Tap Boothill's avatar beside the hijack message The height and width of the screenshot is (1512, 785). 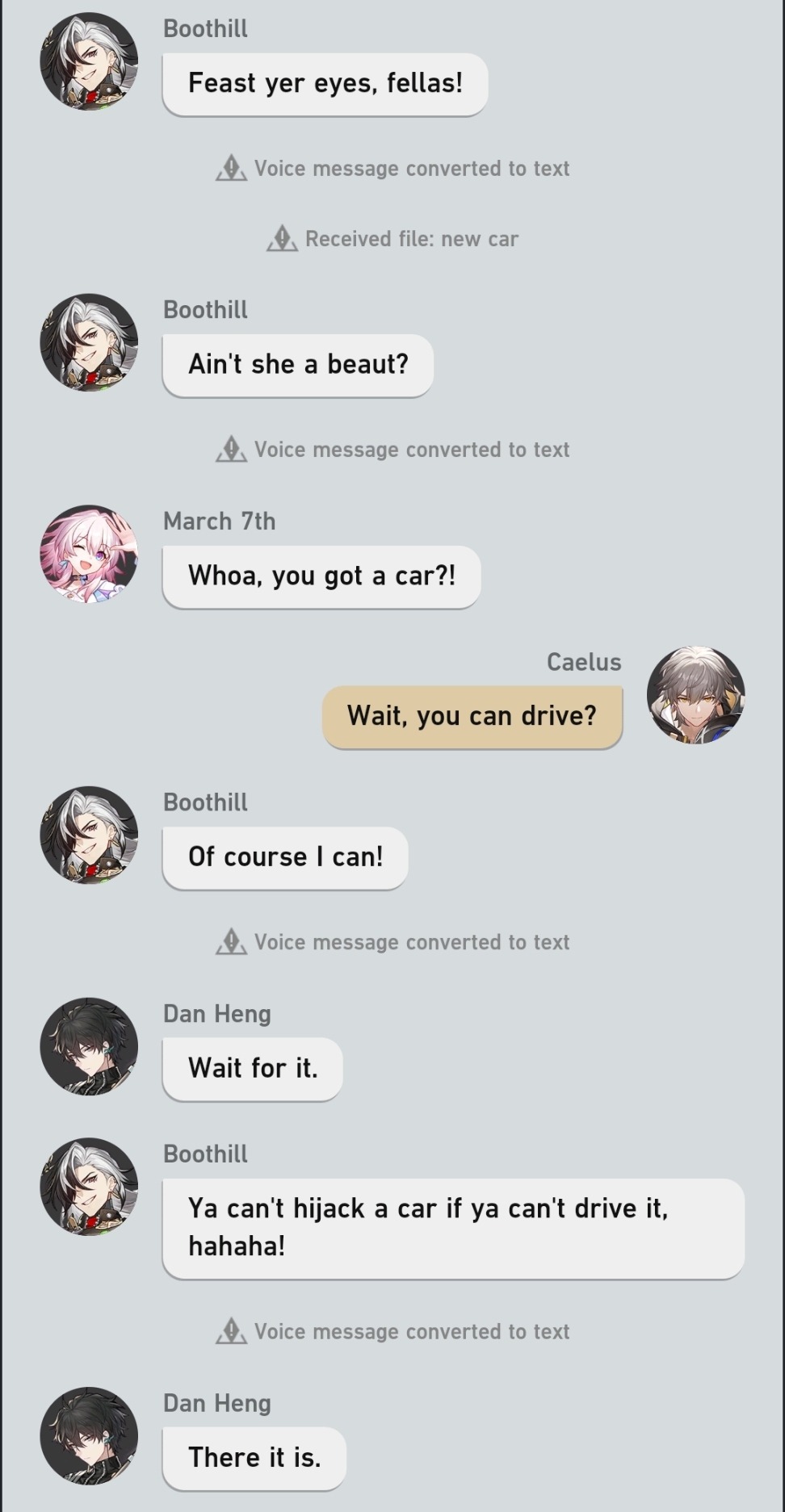point(89,1187)
